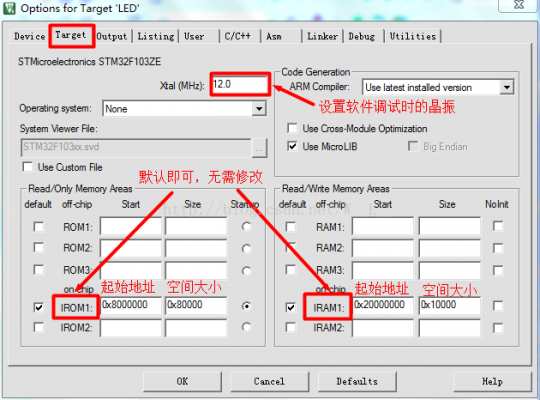This screenshot has width=540, height=400.
Task: Toggle the IROM1 default checkbox
Action: coord(39,307)
